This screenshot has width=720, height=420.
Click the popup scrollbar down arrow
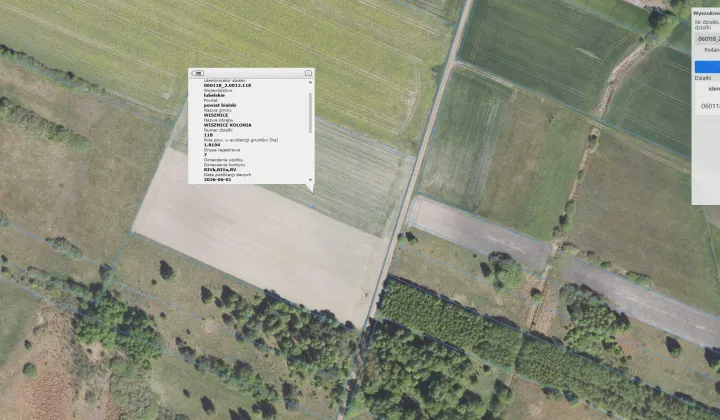point(310,179)
